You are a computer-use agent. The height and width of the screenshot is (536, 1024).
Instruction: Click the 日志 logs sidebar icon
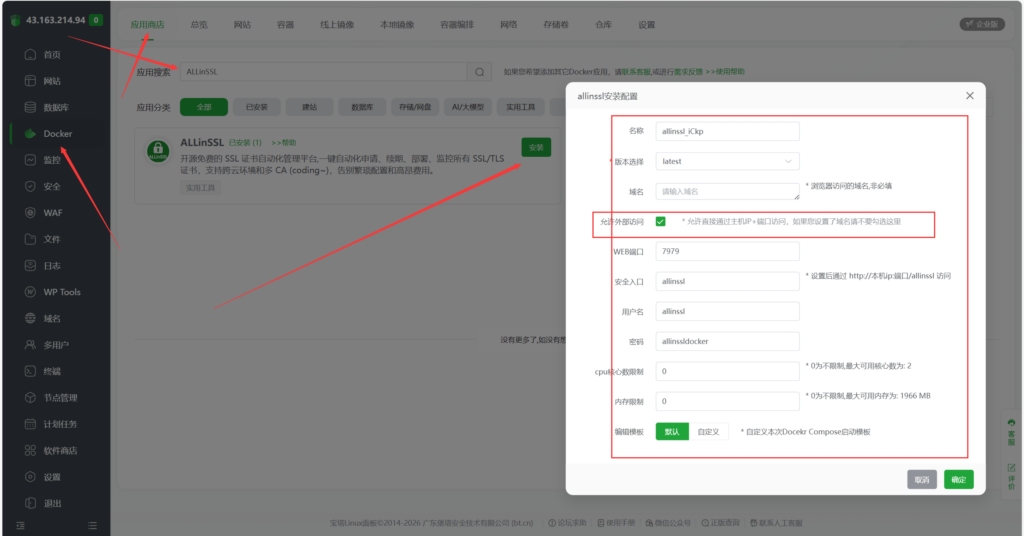coord(30,266)
